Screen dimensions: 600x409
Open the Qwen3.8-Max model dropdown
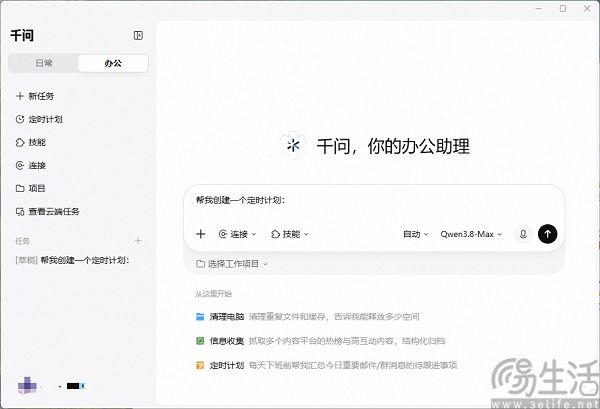471,234
